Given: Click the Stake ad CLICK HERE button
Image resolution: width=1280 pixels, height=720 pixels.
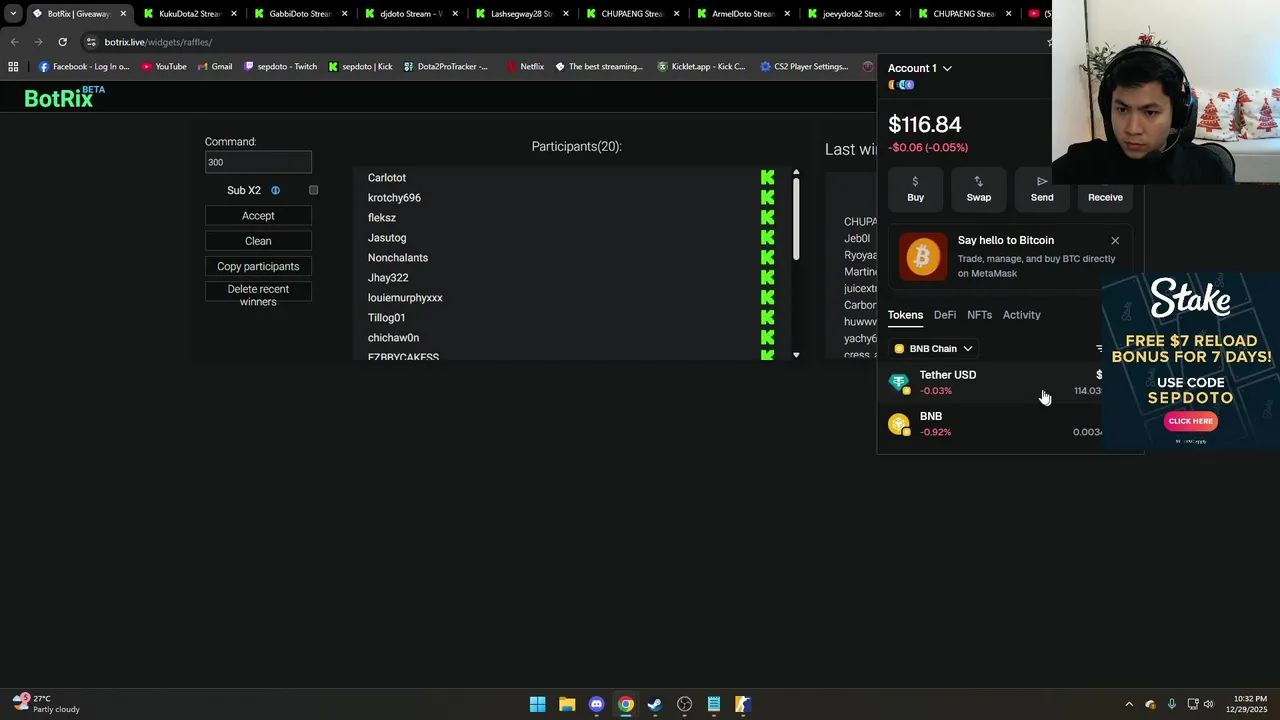Looking at the screenshot, I should pyautogui.click(x=1190, y=421).
